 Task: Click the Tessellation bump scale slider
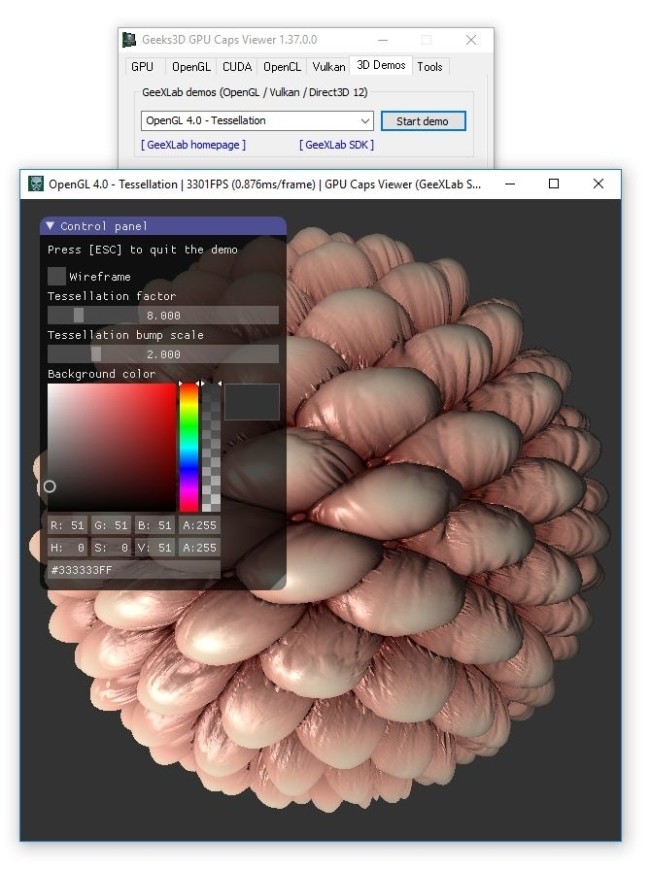163,354
